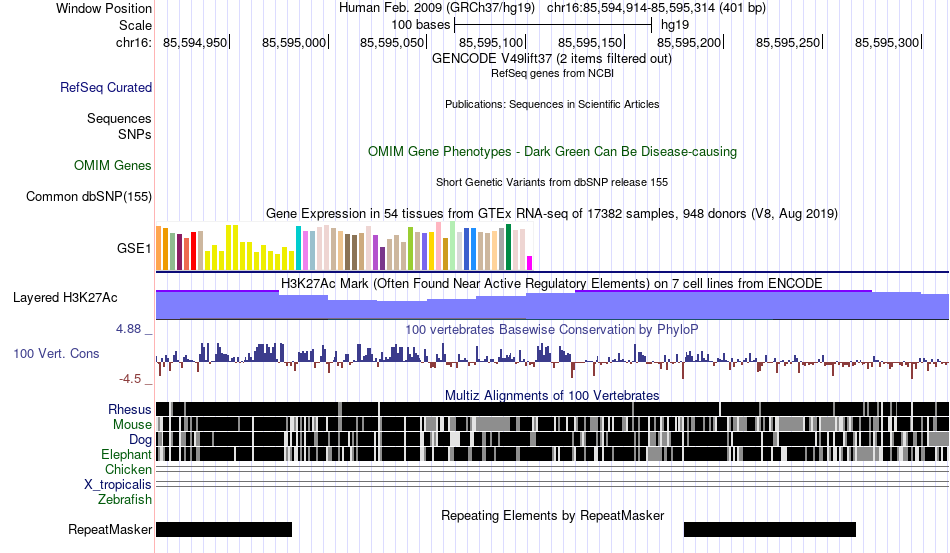Click the magenta bar in GTEx chart
The image size is (950, 553).
point(530,263)
